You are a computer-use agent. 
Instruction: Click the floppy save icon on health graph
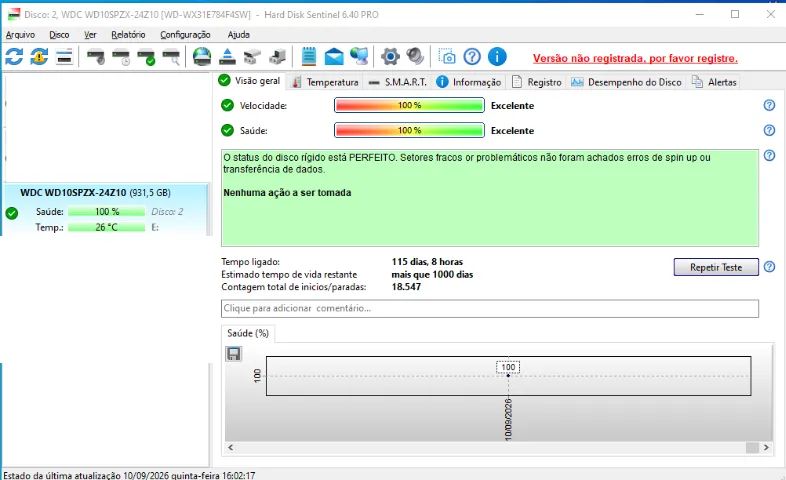(x=234, y=354)
